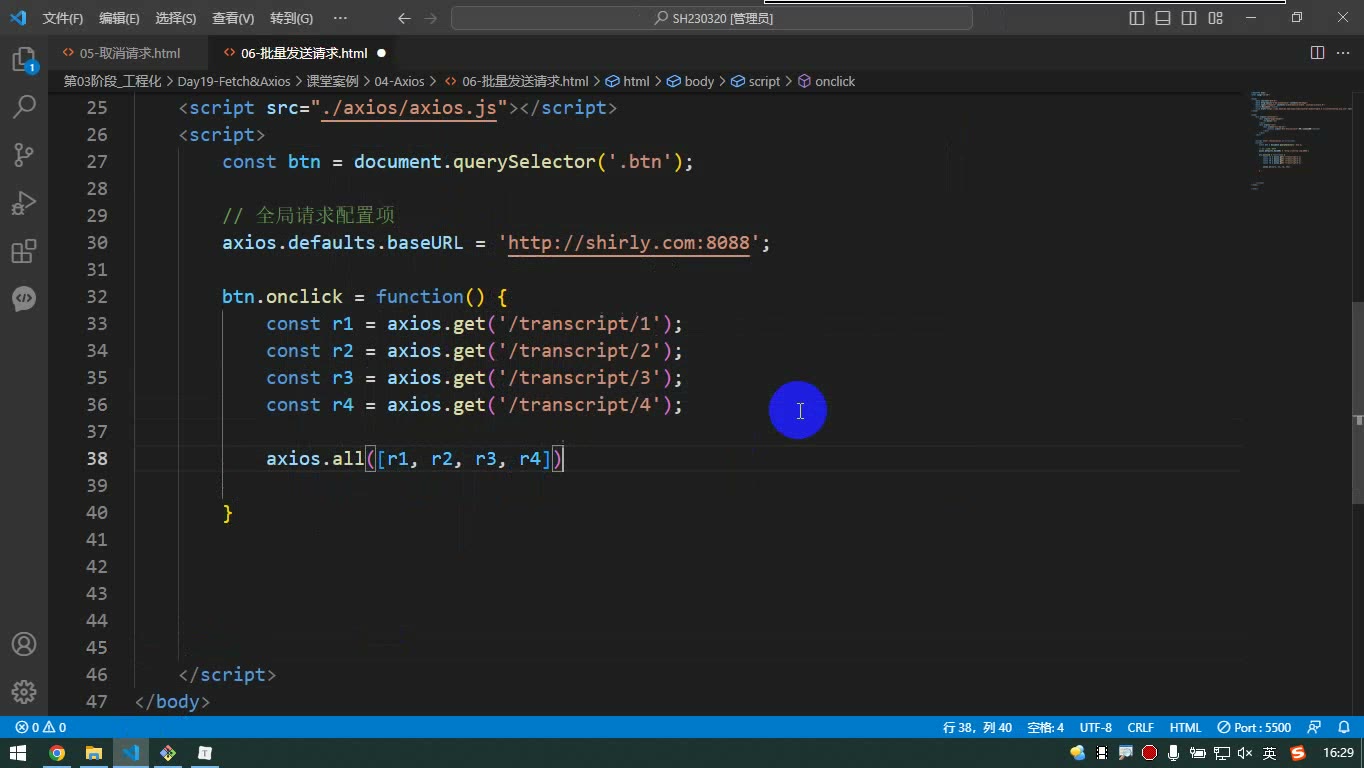Open the notifications bell in status bar
This screenshot has height=768, width=1364.
[1342, 727]
